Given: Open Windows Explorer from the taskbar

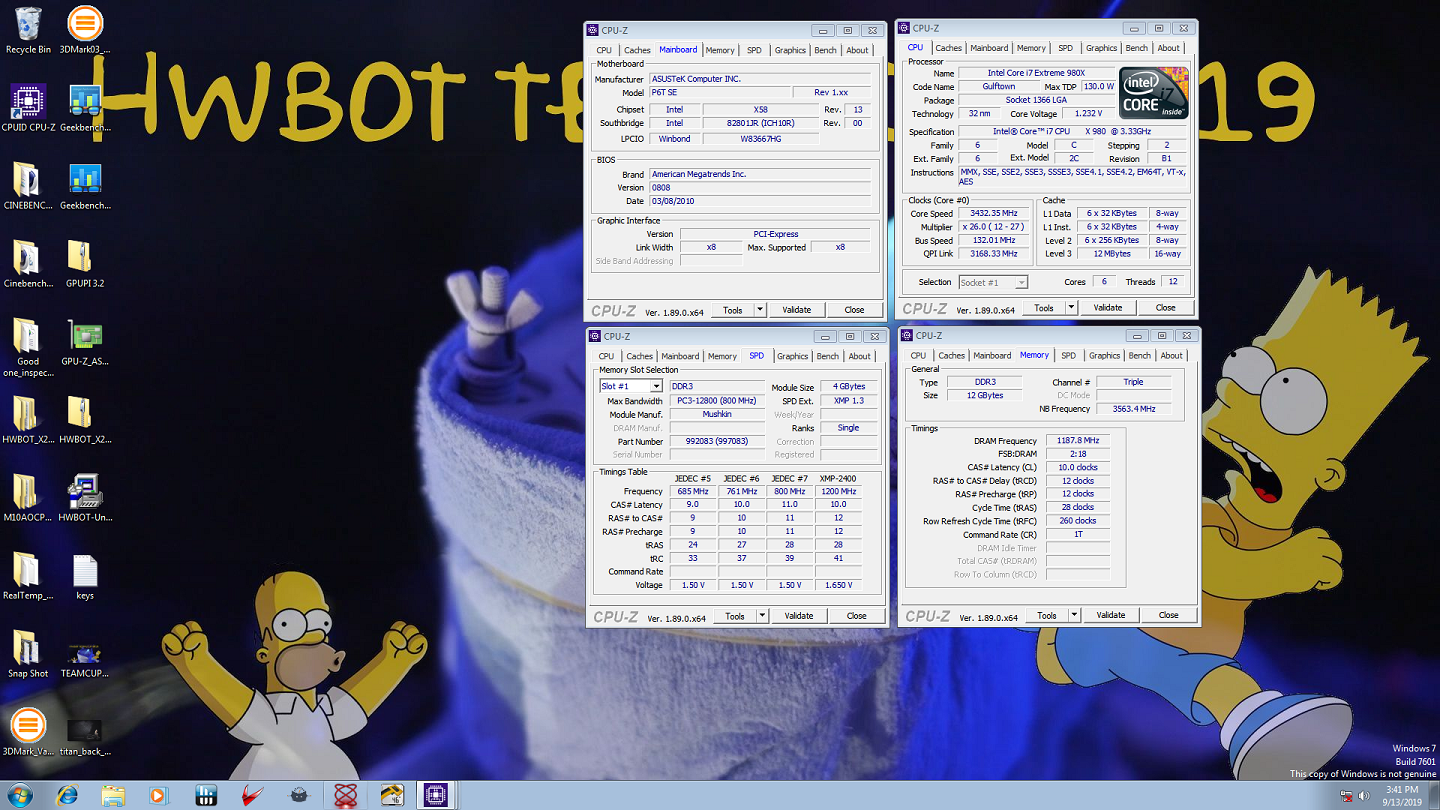Looking at the screenshot, I should [x=113, y=795].
